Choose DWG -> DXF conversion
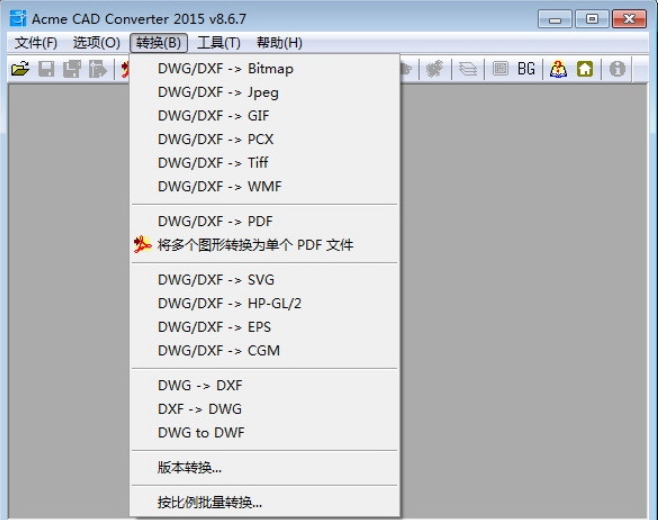 pyautogui.click(x=264, y=385)
